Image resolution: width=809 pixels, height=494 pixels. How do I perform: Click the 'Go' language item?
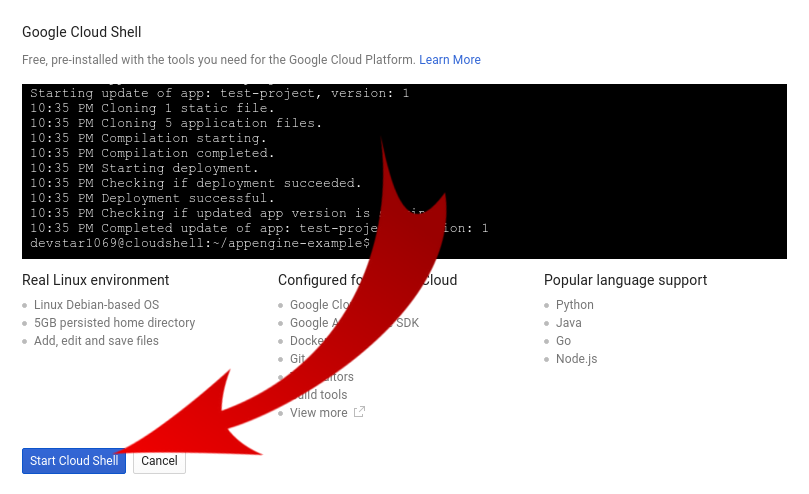tap(563, 341)
